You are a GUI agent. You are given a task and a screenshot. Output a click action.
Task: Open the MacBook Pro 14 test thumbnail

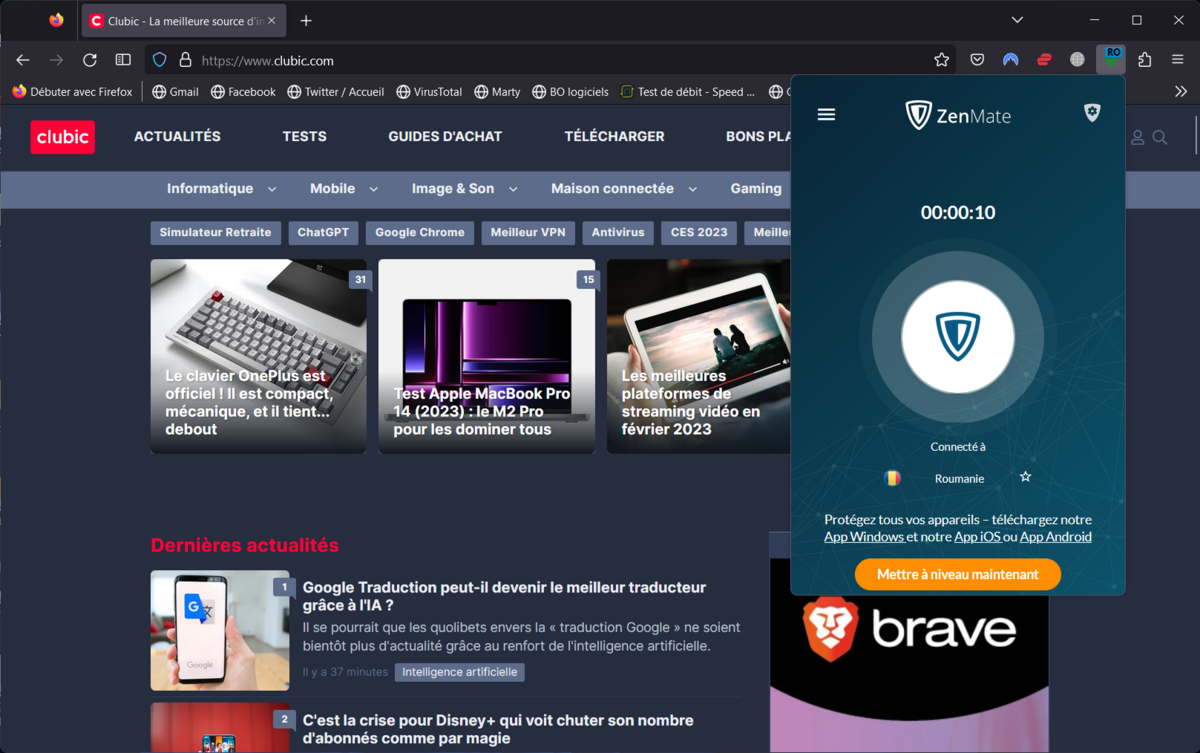point(487,356)
